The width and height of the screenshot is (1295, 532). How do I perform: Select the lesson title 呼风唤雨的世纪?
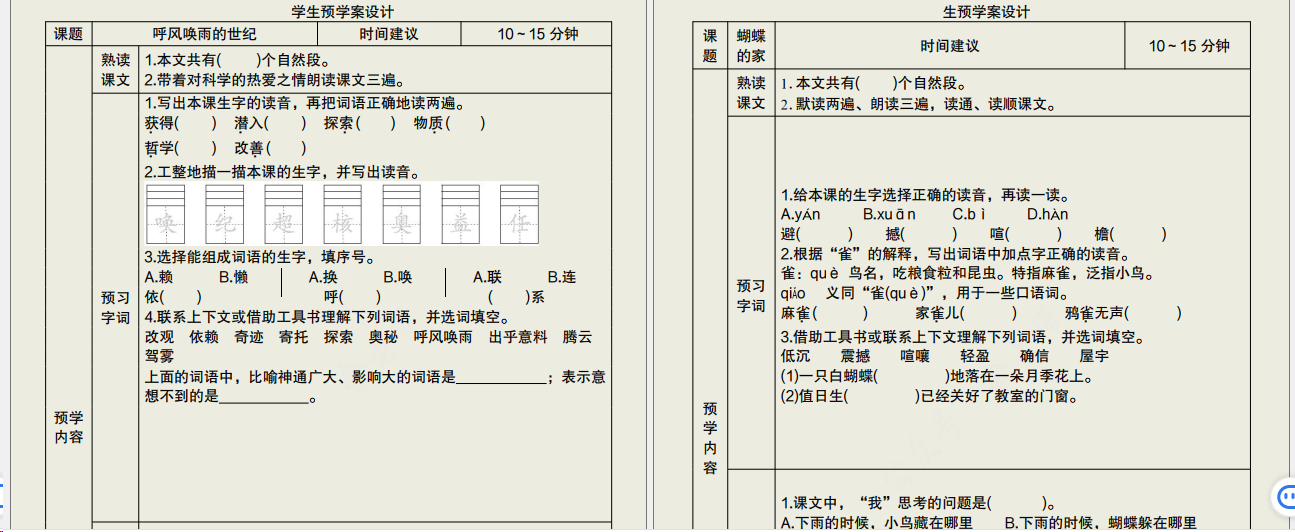pos(204,34)
